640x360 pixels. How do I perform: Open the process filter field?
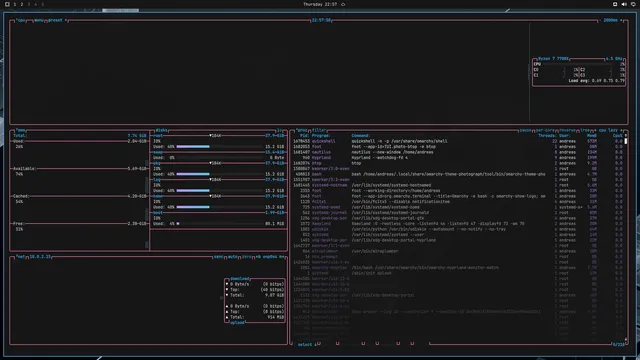coord(319,130)
